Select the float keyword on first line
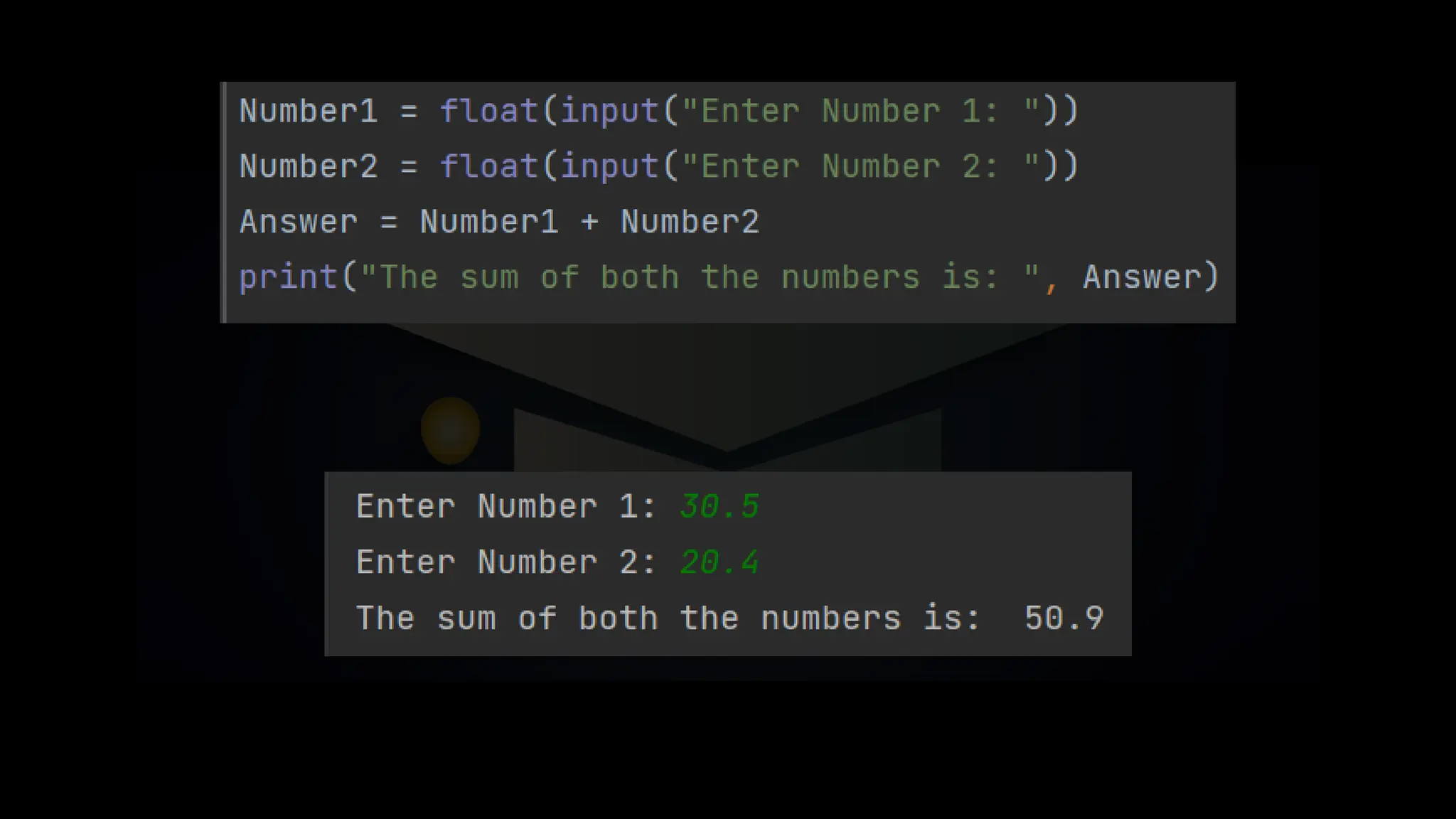 click(489, 112)
